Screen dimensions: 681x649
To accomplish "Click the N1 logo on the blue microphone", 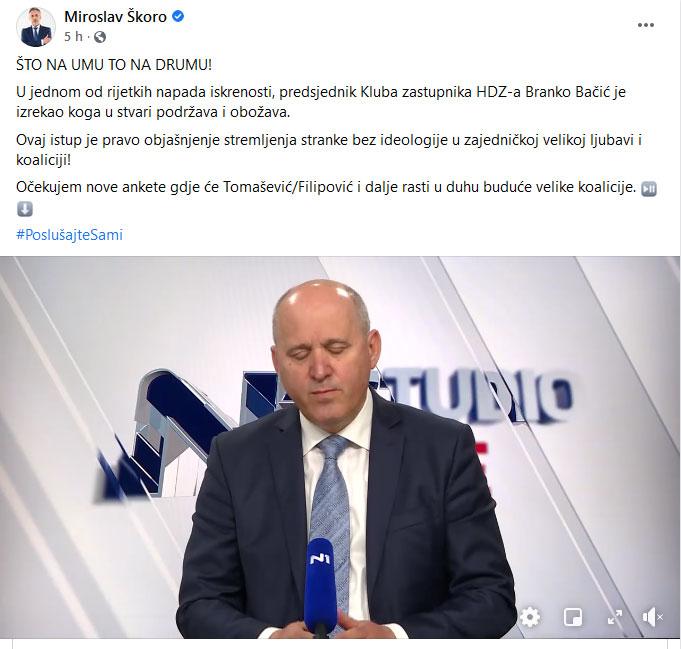I will point(320,559).
